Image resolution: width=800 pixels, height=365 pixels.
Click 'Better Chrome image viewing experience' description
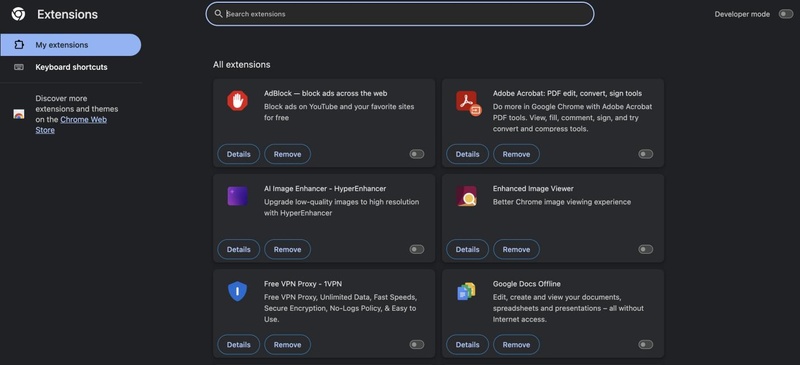[x=562, y=202]
